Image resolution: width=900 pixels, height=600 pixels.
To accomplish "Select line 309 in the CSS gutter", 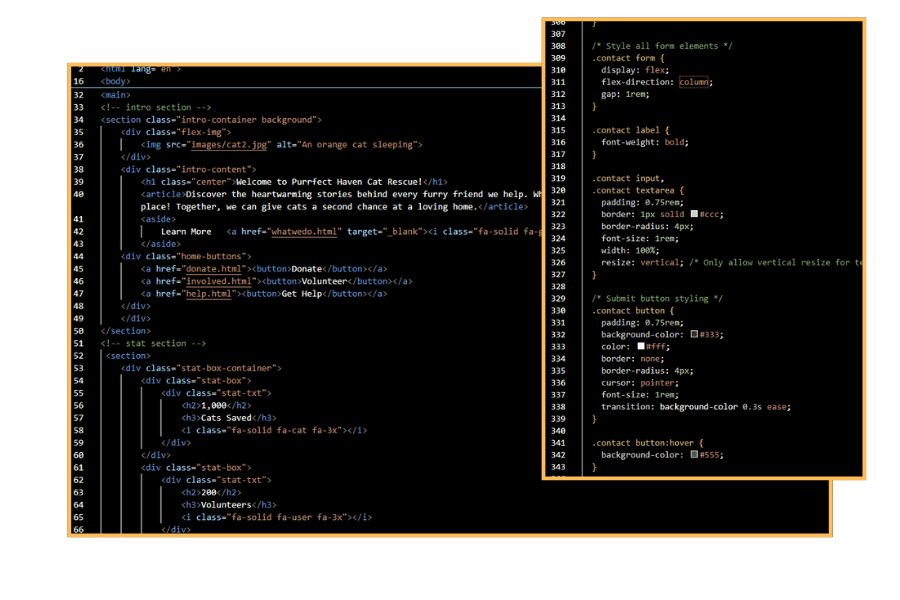I will pos(558,58).
